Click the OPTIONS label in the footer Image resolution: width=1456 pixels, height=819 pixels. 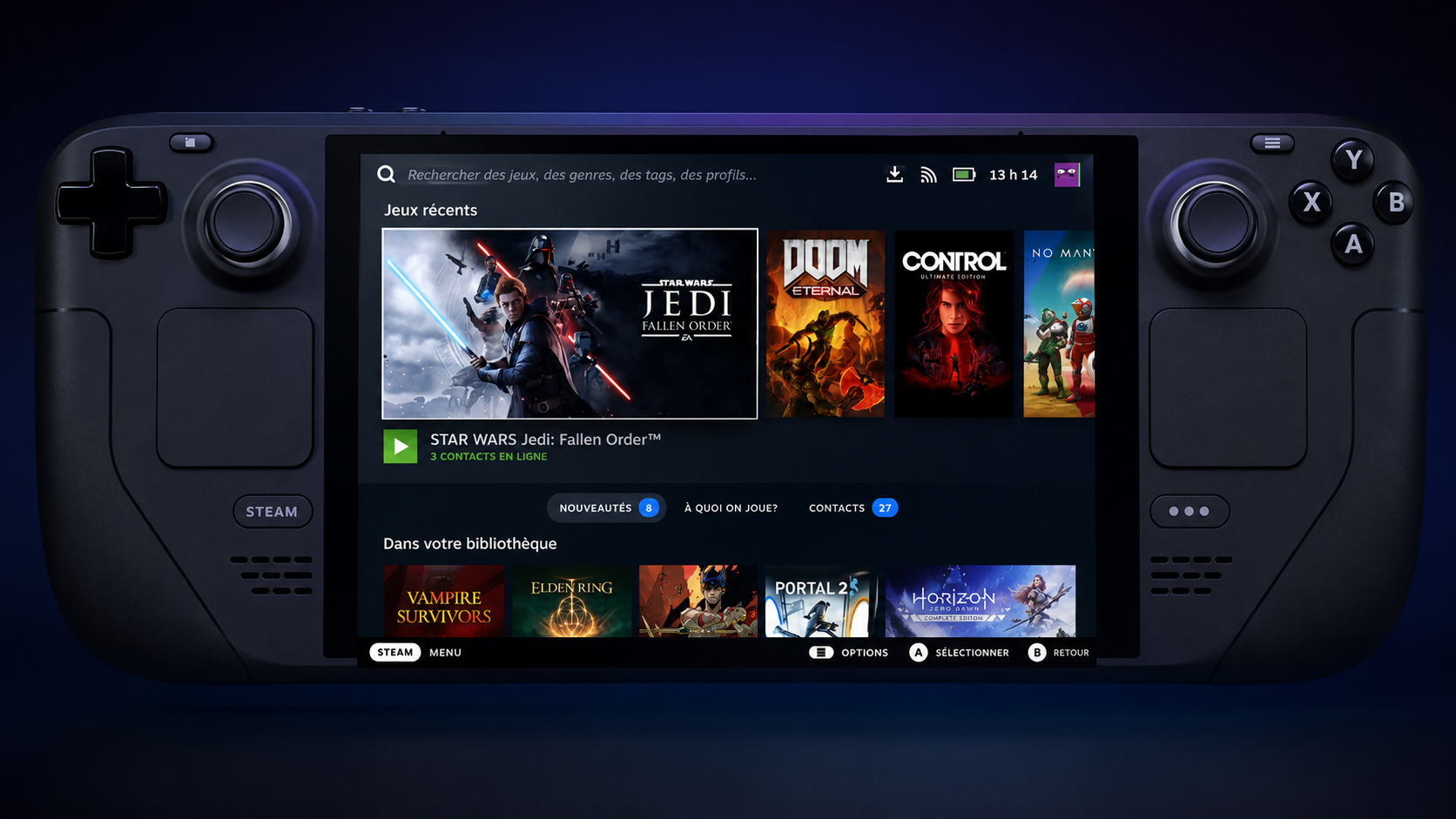(865, 653)
